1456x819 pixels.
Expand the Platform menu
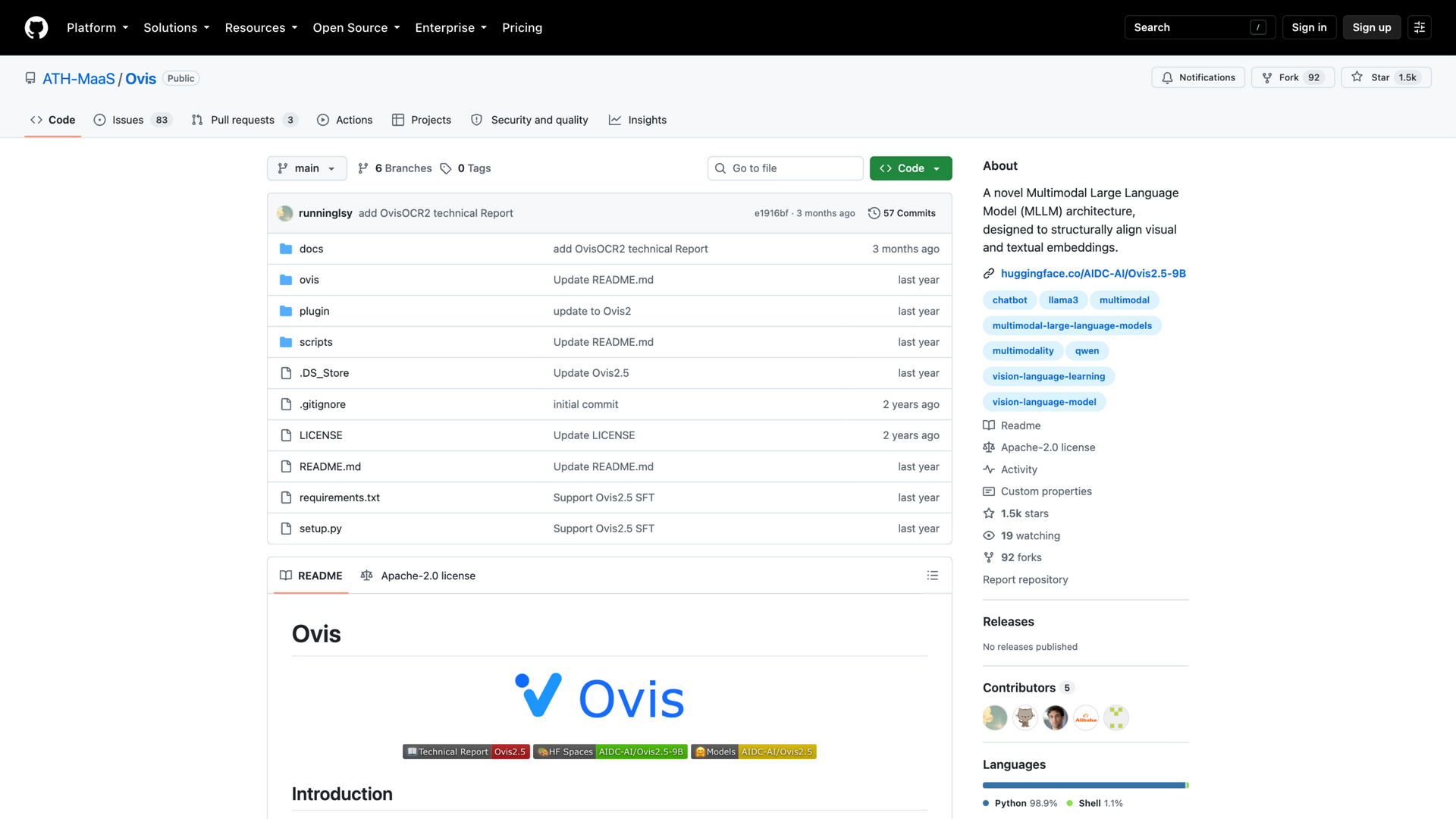click(x=98, y=27)
